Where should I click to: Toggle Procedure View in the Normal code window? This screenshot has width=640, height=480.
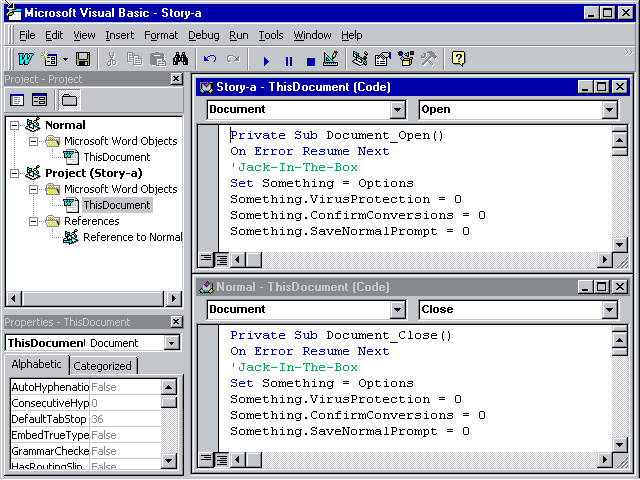coord(206,460)
